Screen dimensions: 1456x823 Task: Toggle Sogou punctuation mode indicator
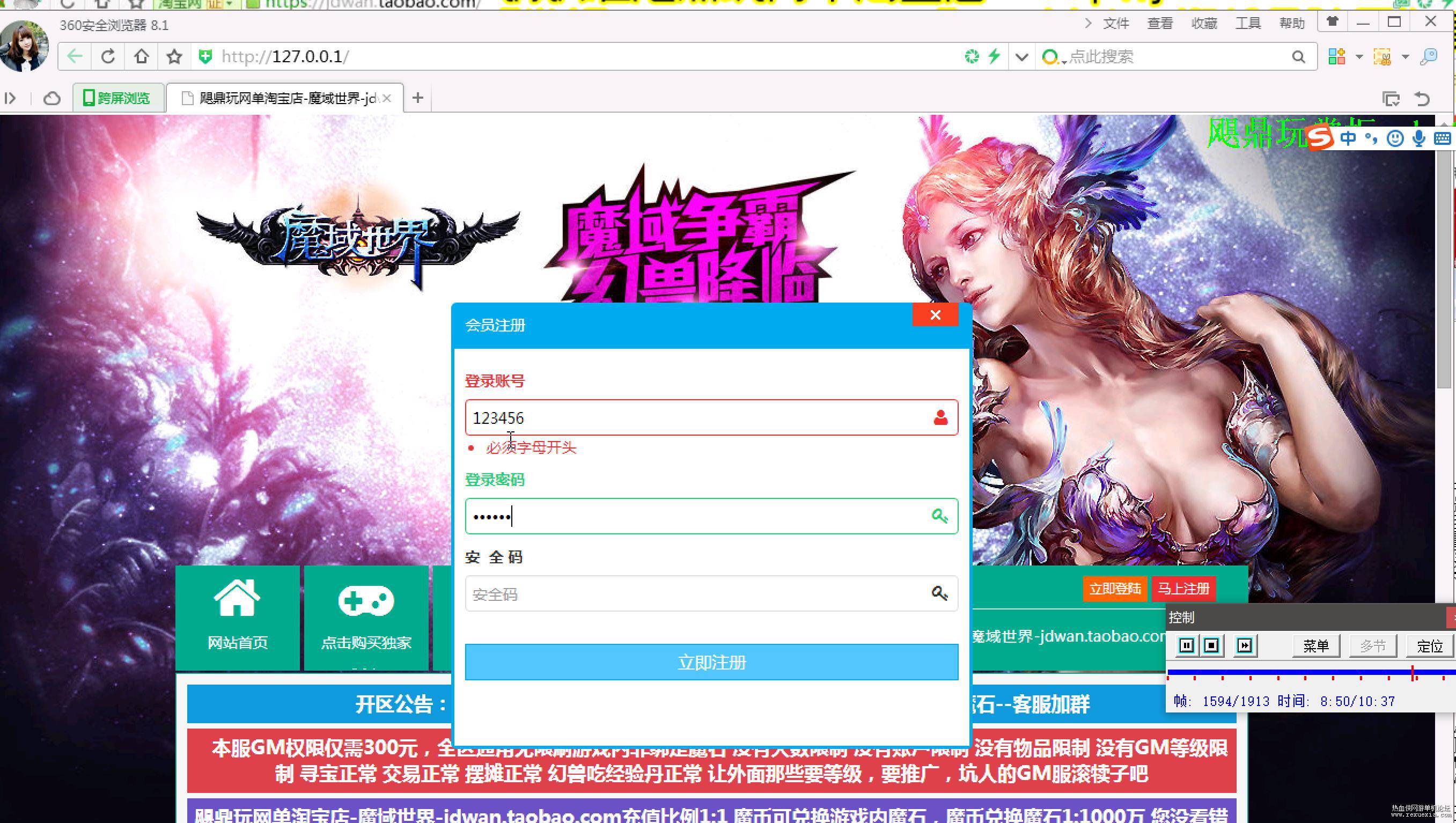pos(1371,138)
